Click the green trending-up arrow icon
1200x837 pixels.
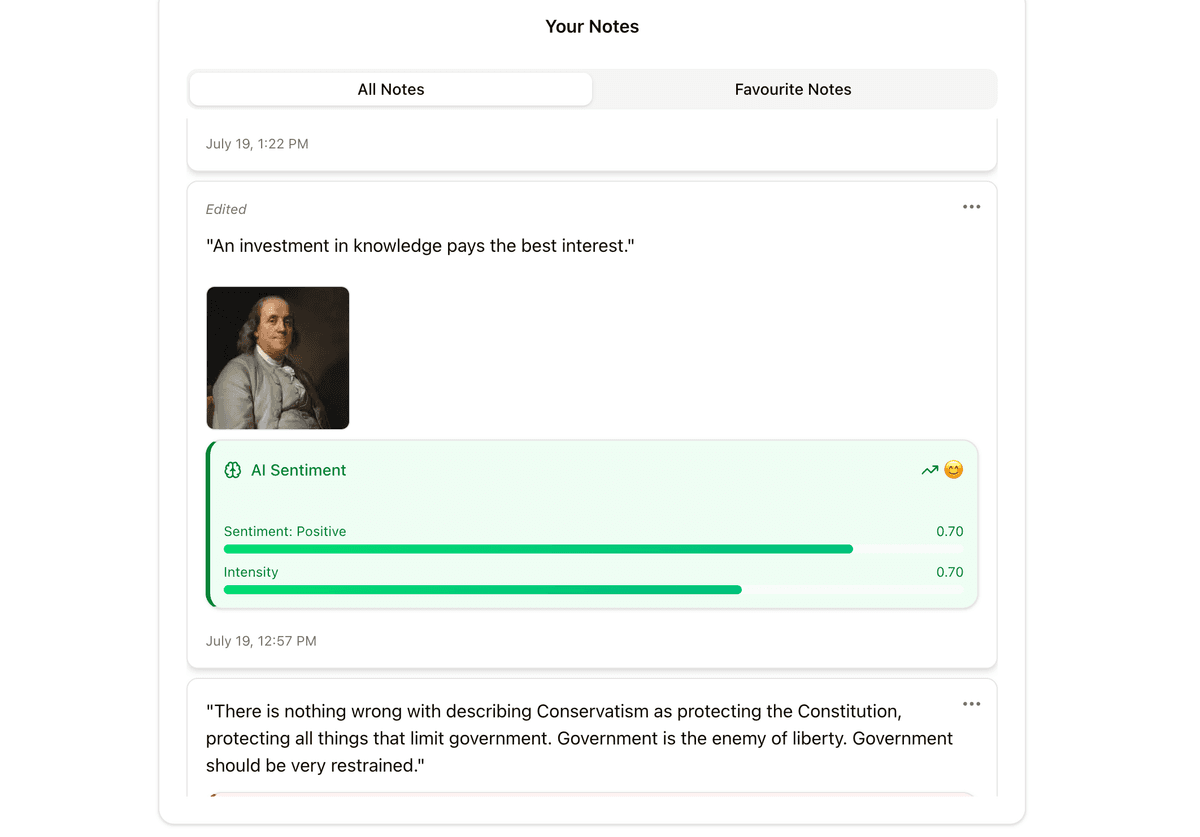pos(930,469)
